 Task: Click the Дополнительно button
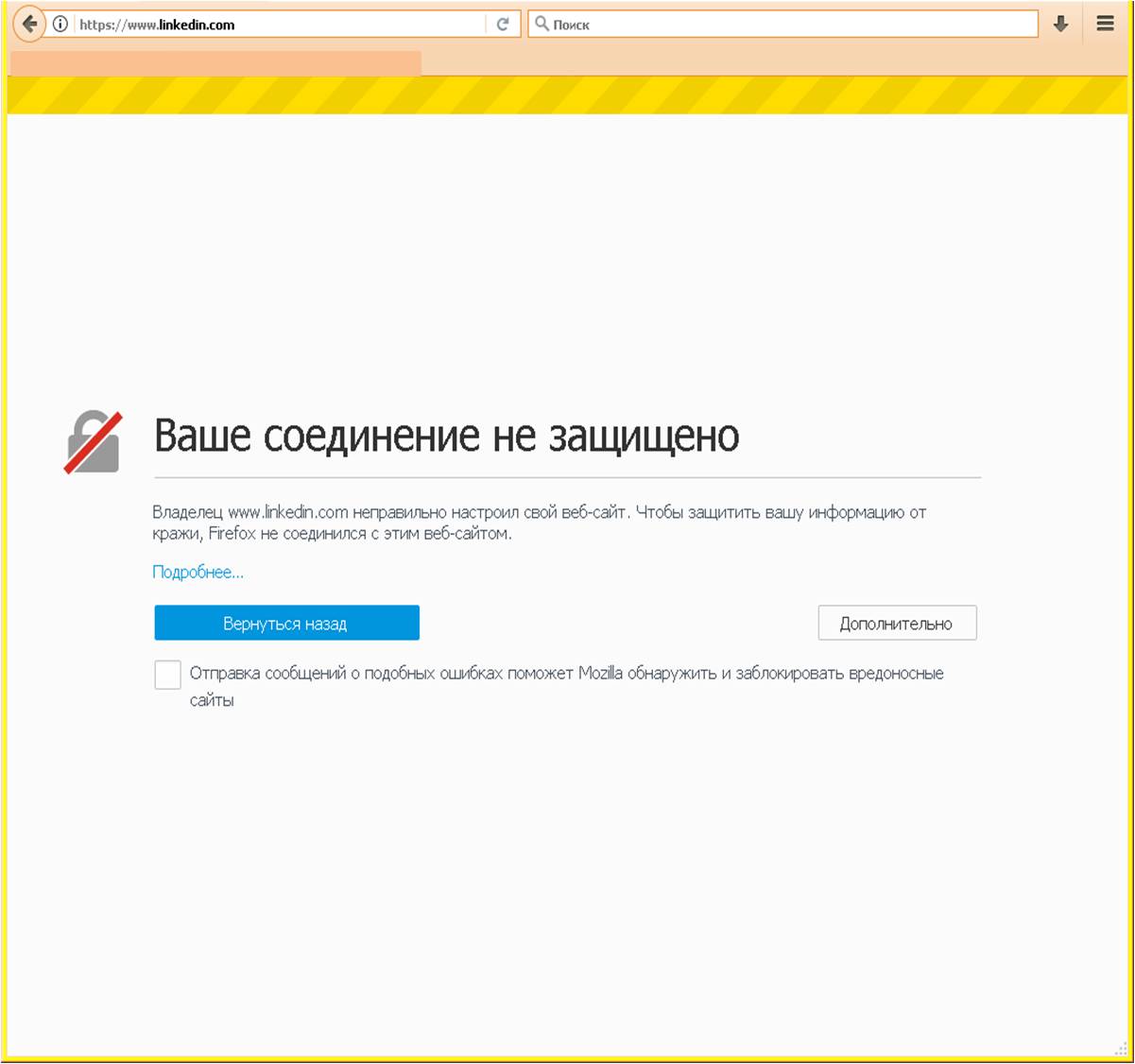pyautogui.click(x=896, y=624)
